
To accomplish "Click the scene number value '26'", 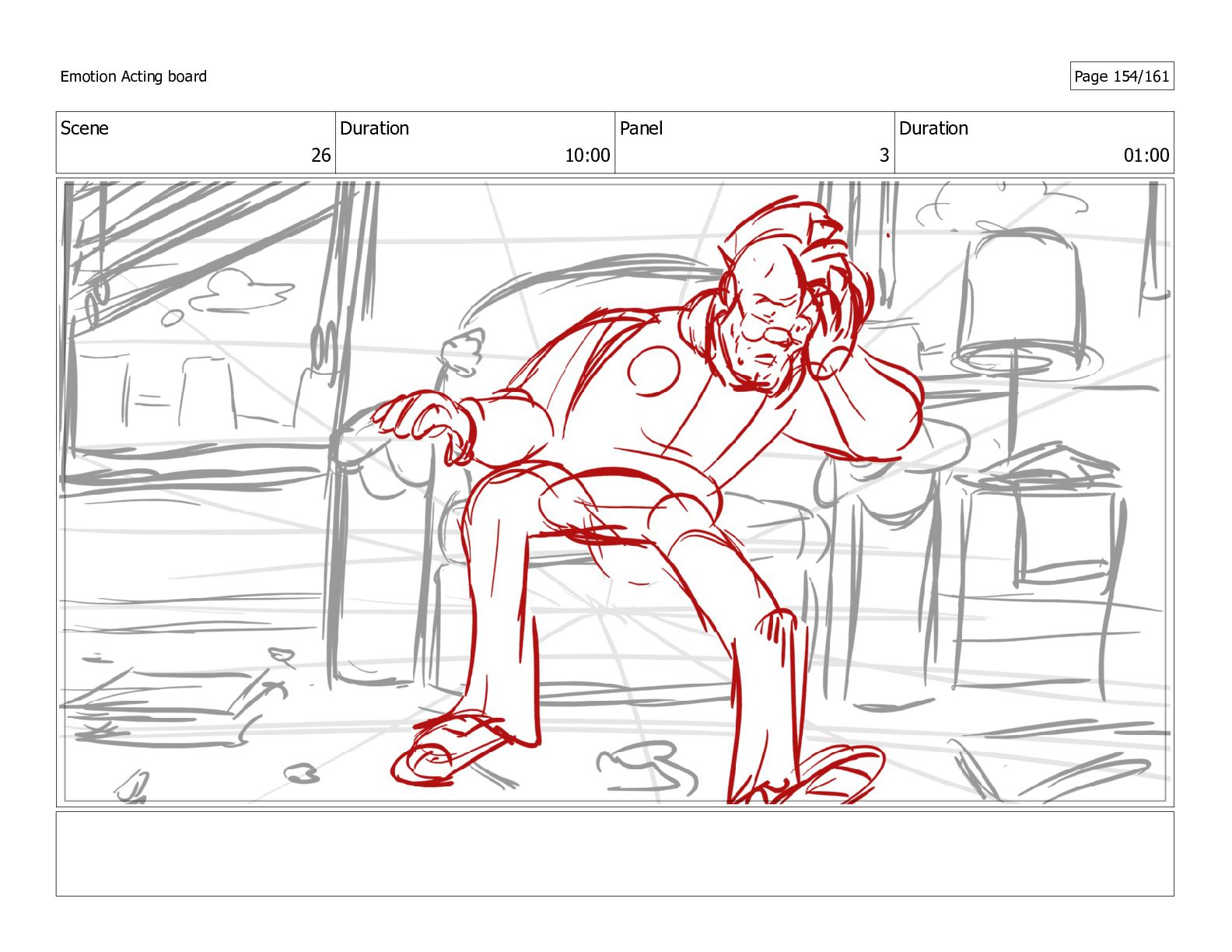I will [320, 156].
